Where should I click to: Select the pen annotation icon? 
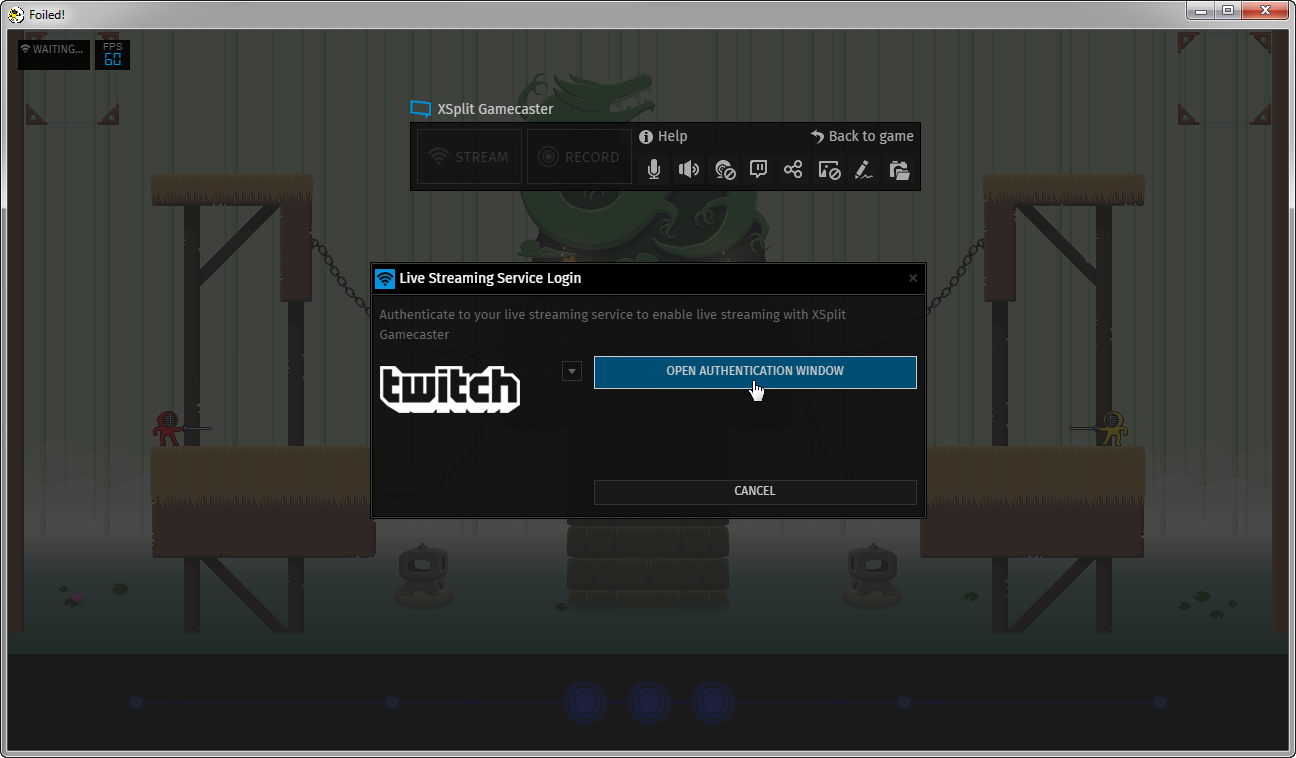click(864, 170)
